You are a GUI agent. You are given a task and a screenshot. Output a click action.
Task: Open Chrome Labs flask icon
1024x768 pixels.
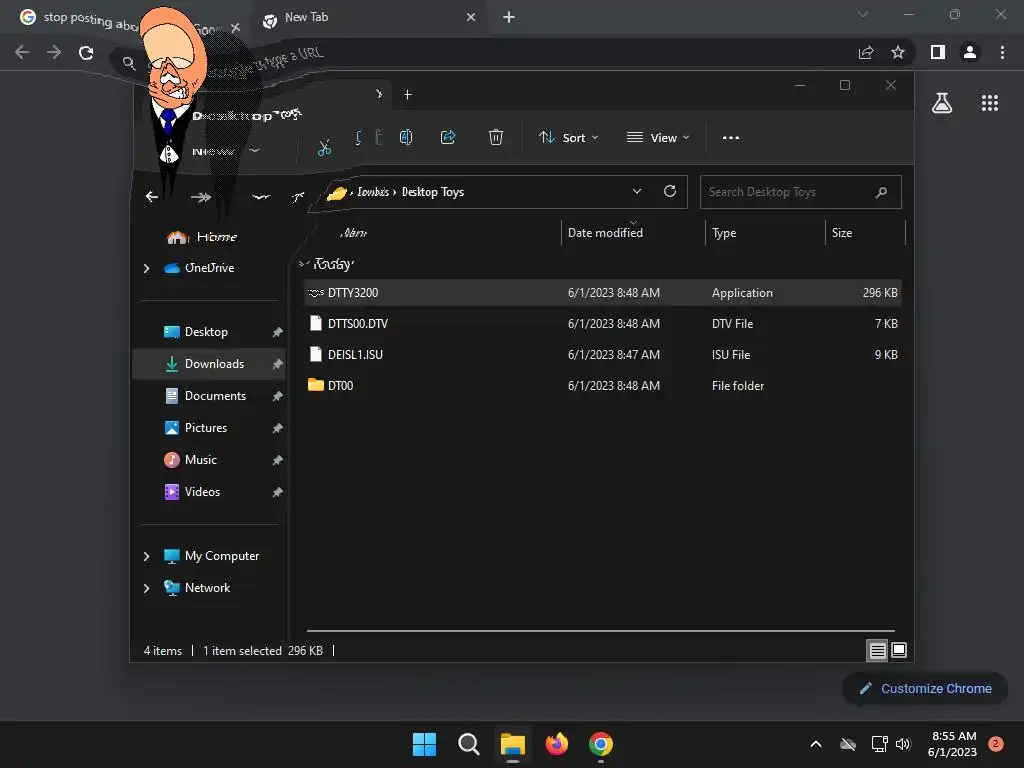(x=942, y=103)
